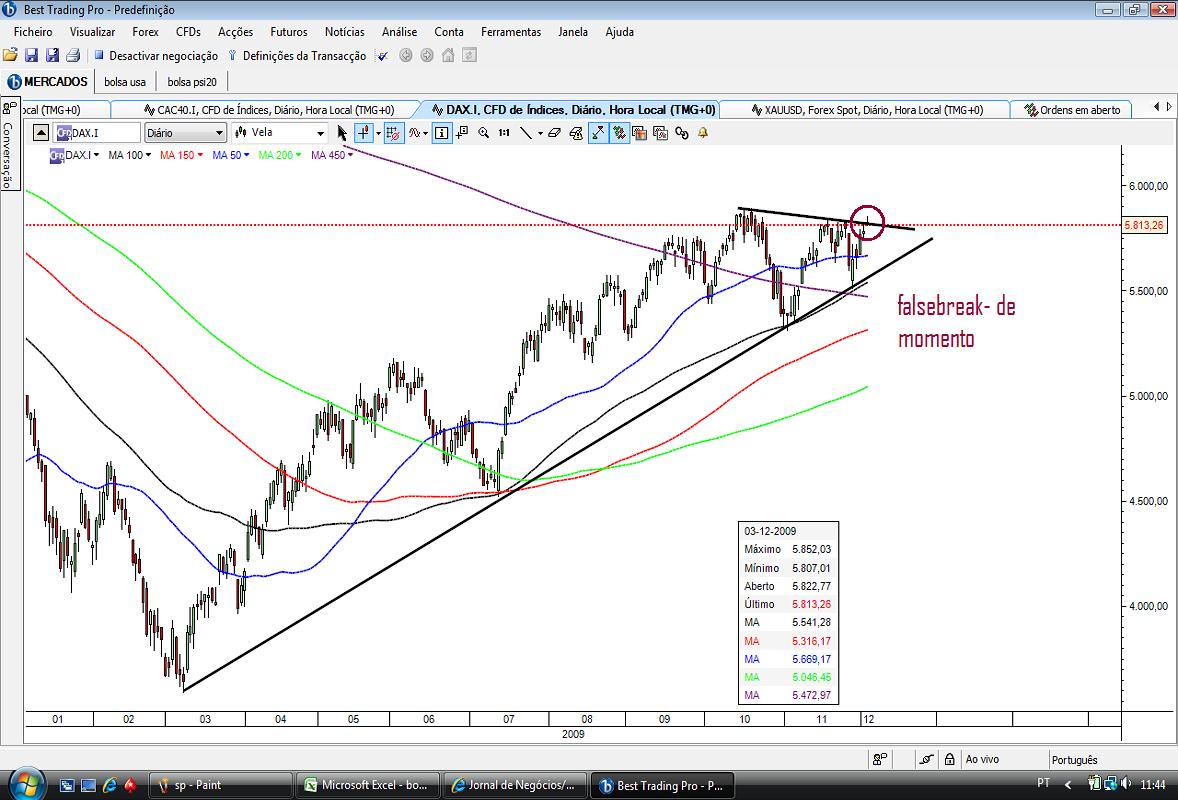The height and width of the screenshot is (800, 1178).
Task: Click the save-as disk icon
Action: click(53, 55)
